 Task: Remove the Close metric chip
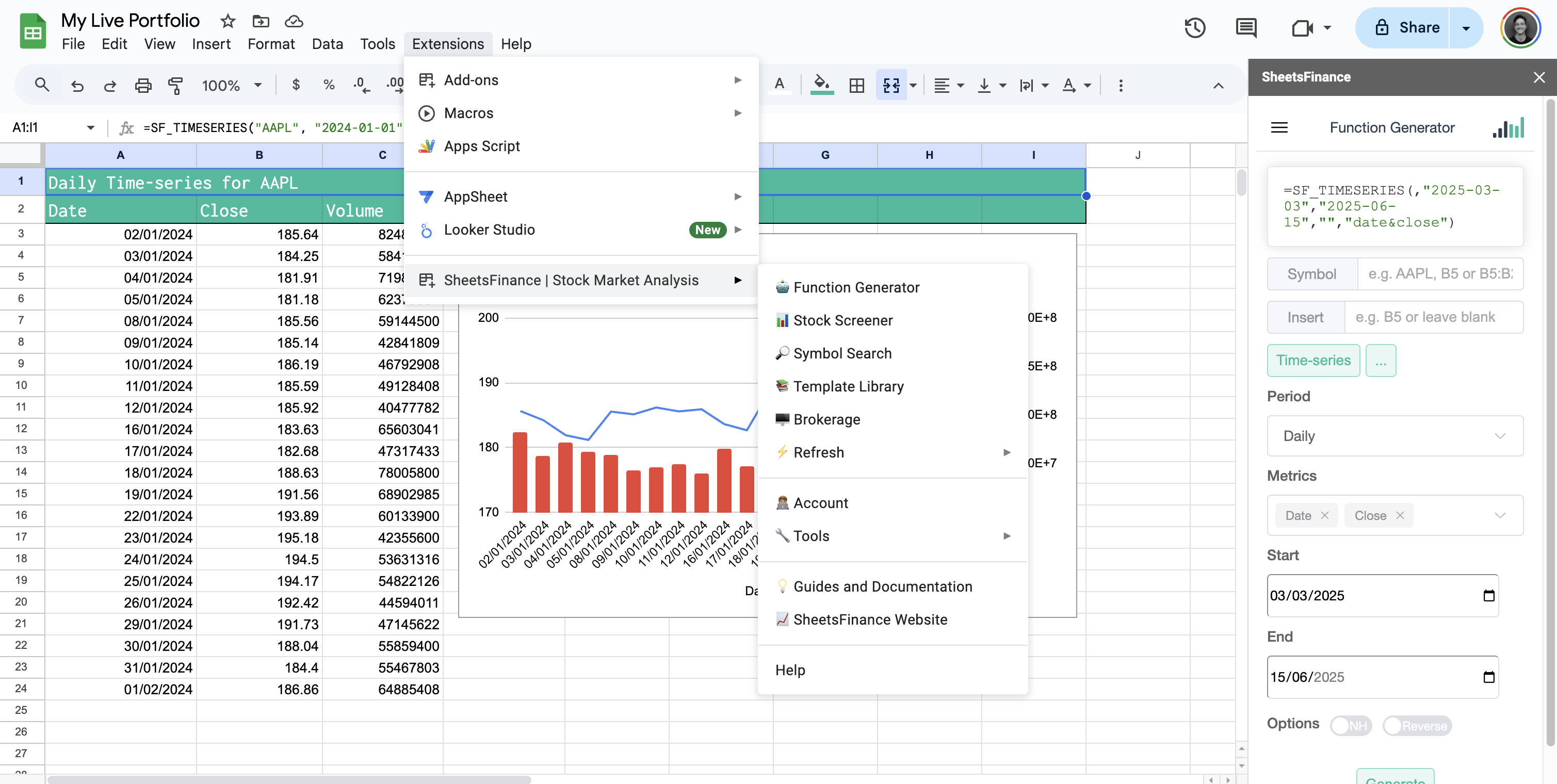(x=1401, y=516)
